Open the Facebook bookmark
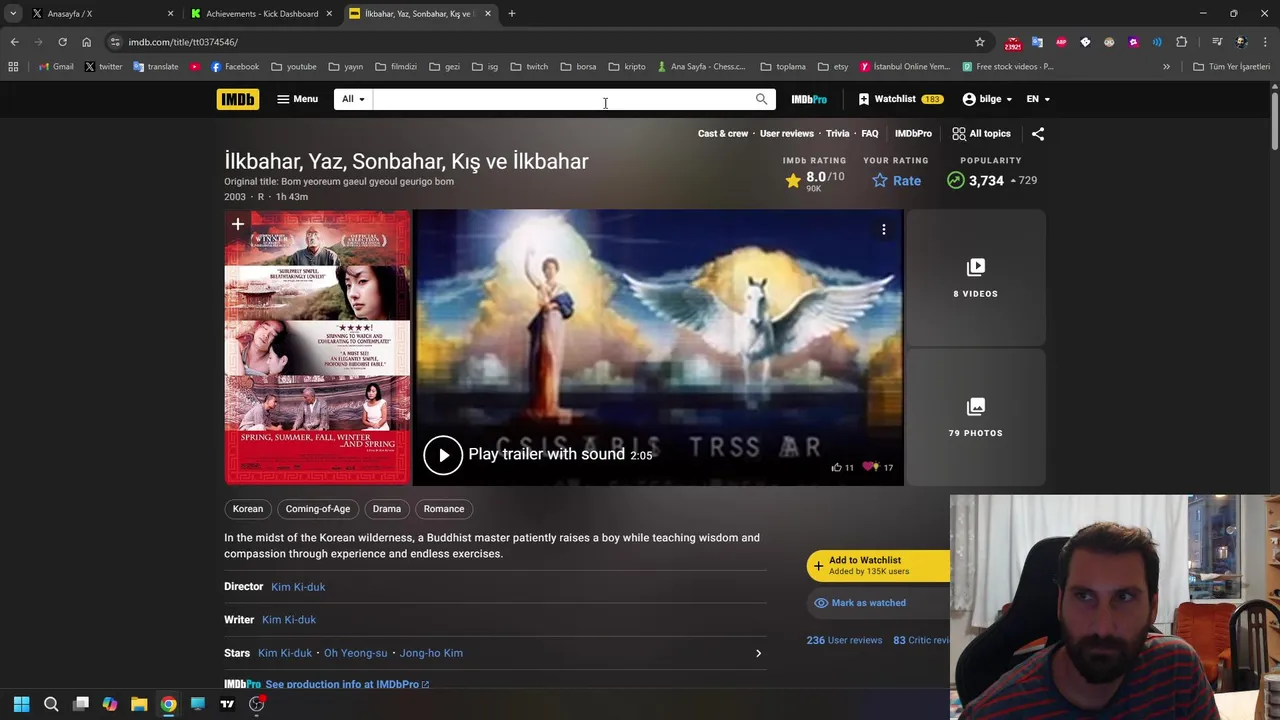The image size is (1280, 720). point(235,67)
